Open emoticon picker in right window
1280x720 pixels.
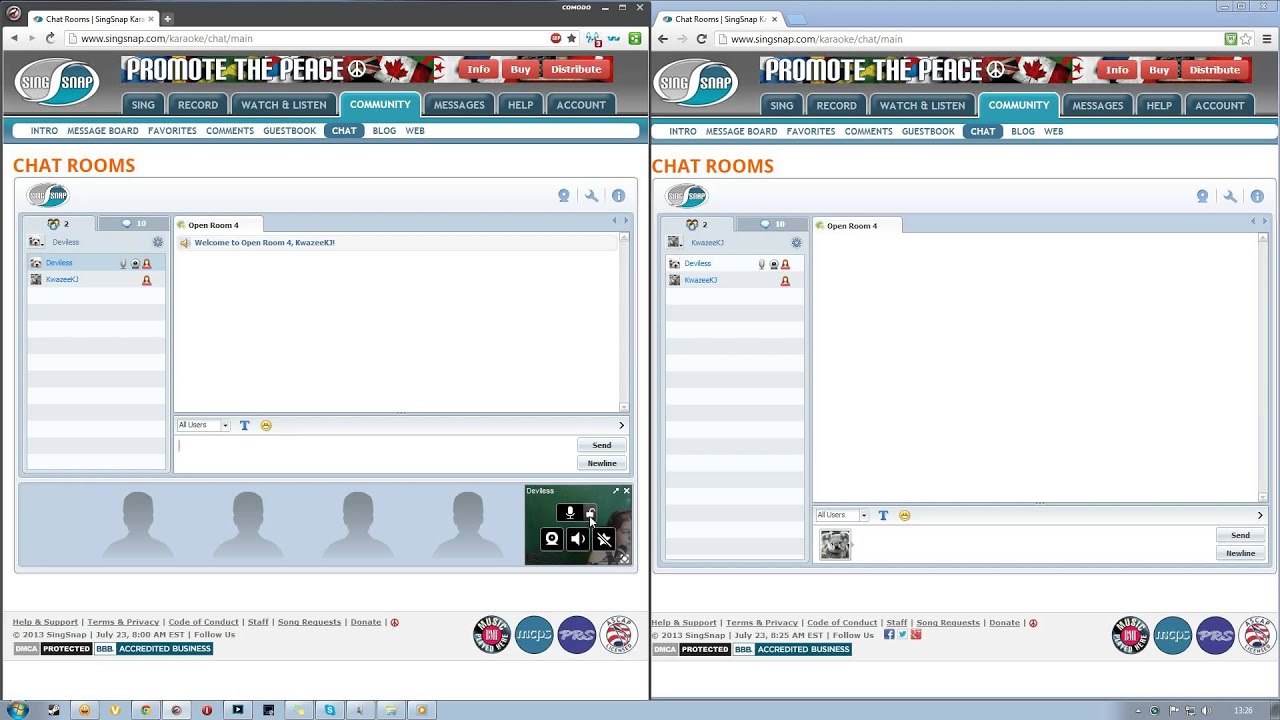[x=904, y=515]
